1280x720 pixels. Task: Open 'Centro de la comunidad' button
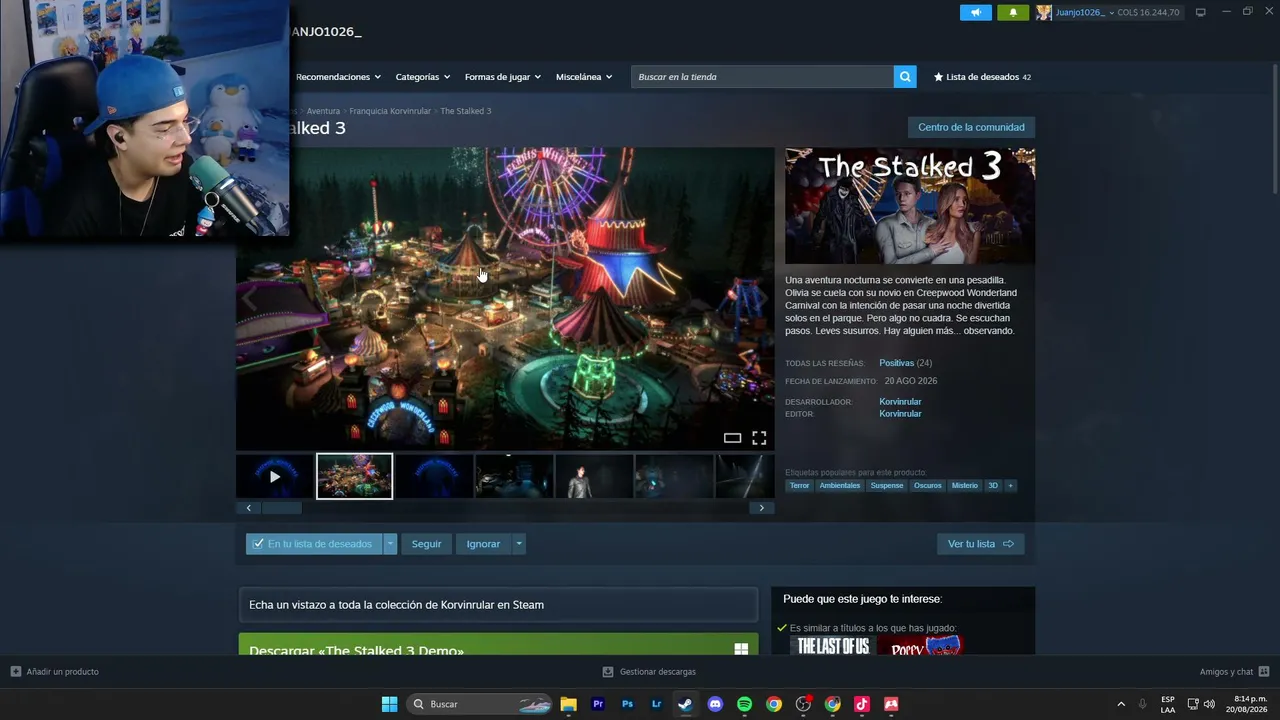click(x=971, y=127)
